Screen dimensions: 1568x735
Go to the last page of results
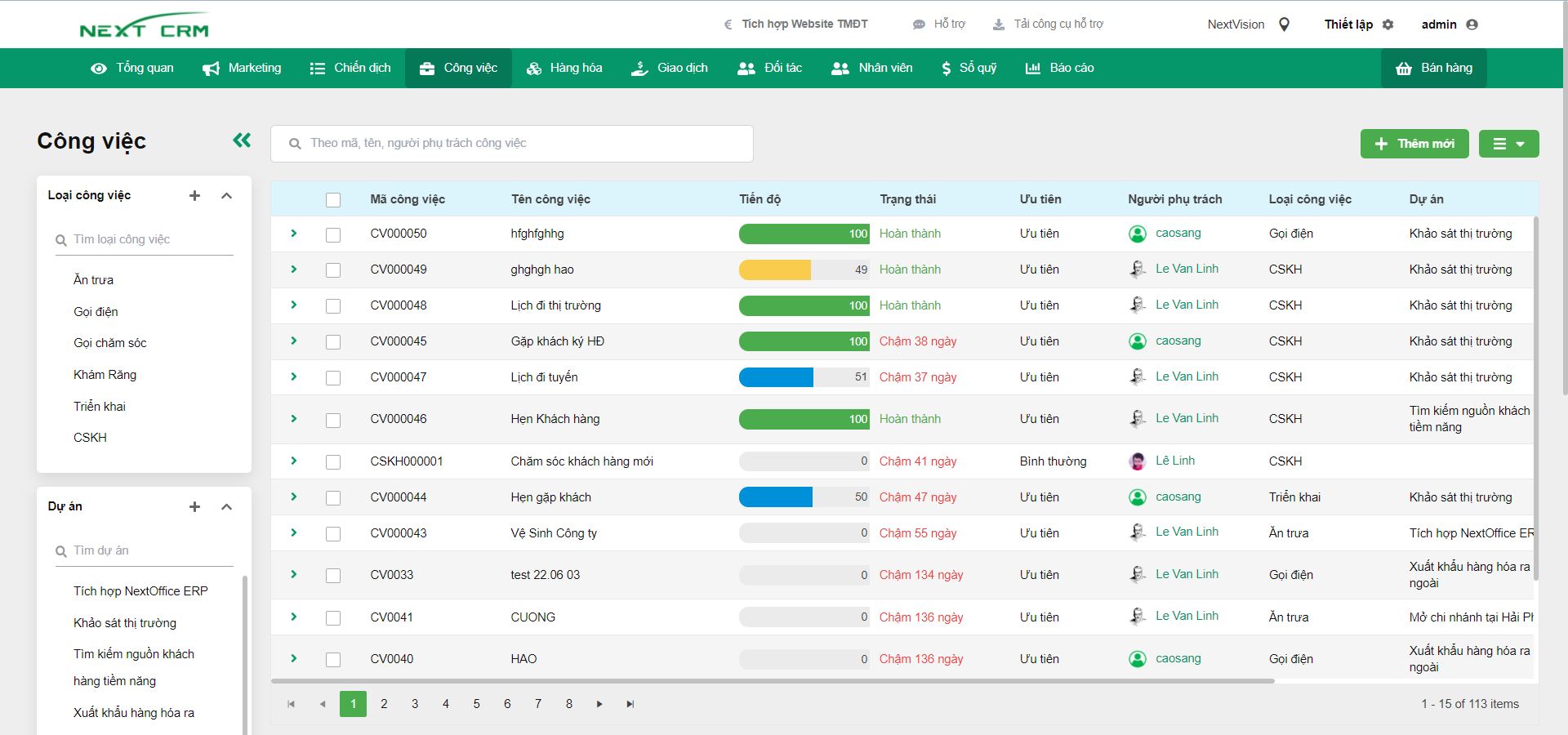click(x=630, y=704)
